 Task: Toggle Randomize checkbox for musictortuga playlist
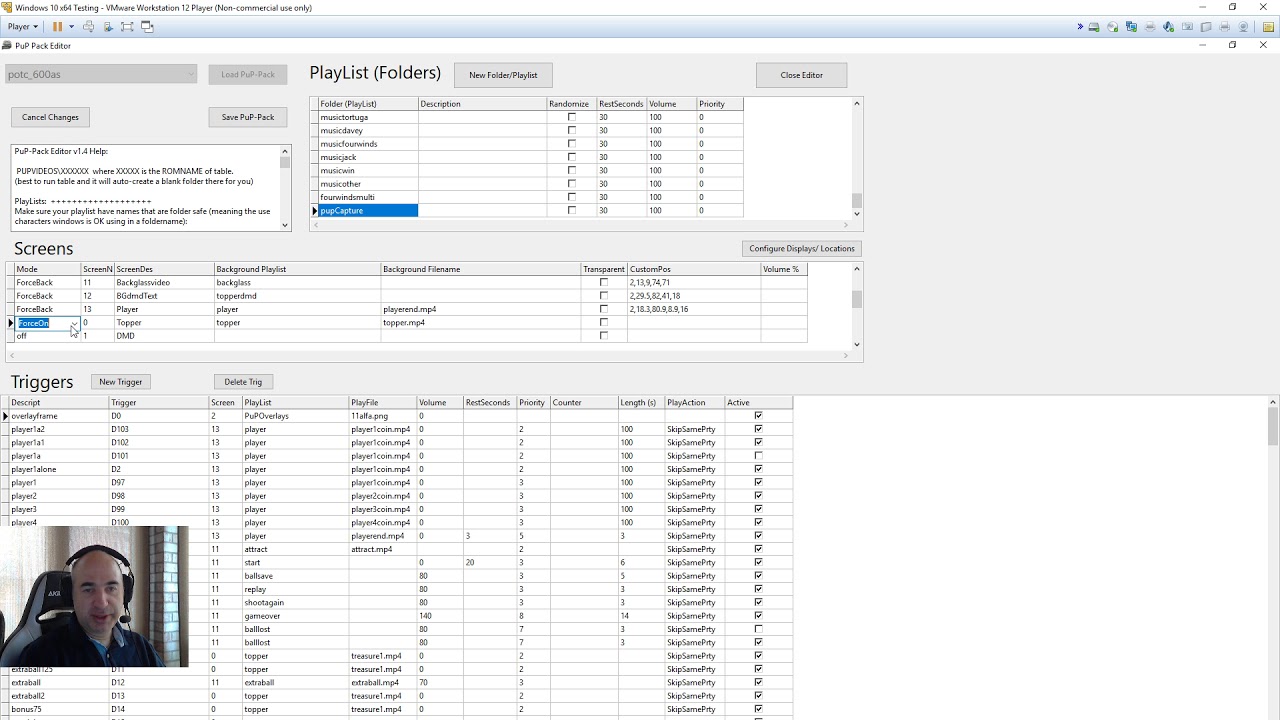pyautogui.click(x=572, y=117)
